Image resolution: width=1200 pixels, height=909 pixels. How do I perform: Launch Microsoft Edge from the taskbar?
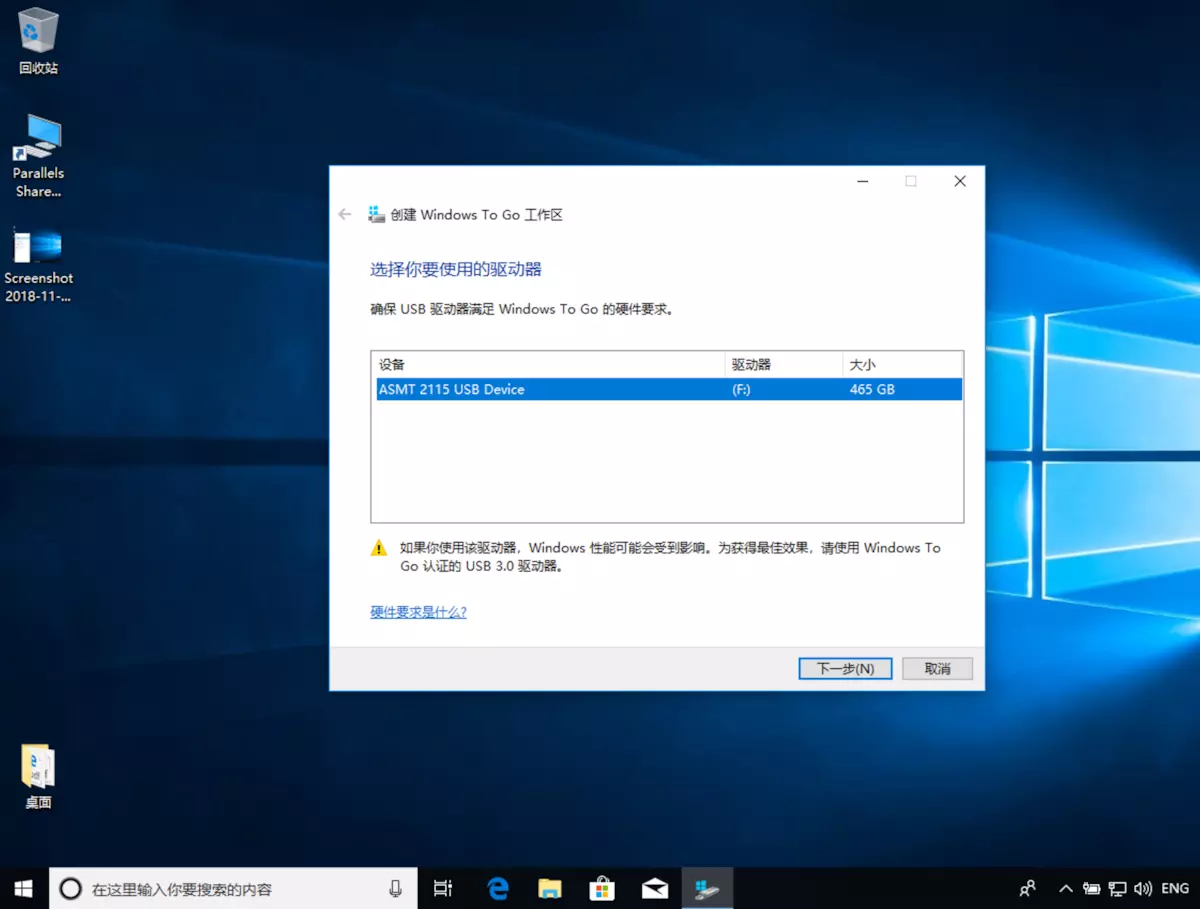pyautogui.click(x=498, y=888)
